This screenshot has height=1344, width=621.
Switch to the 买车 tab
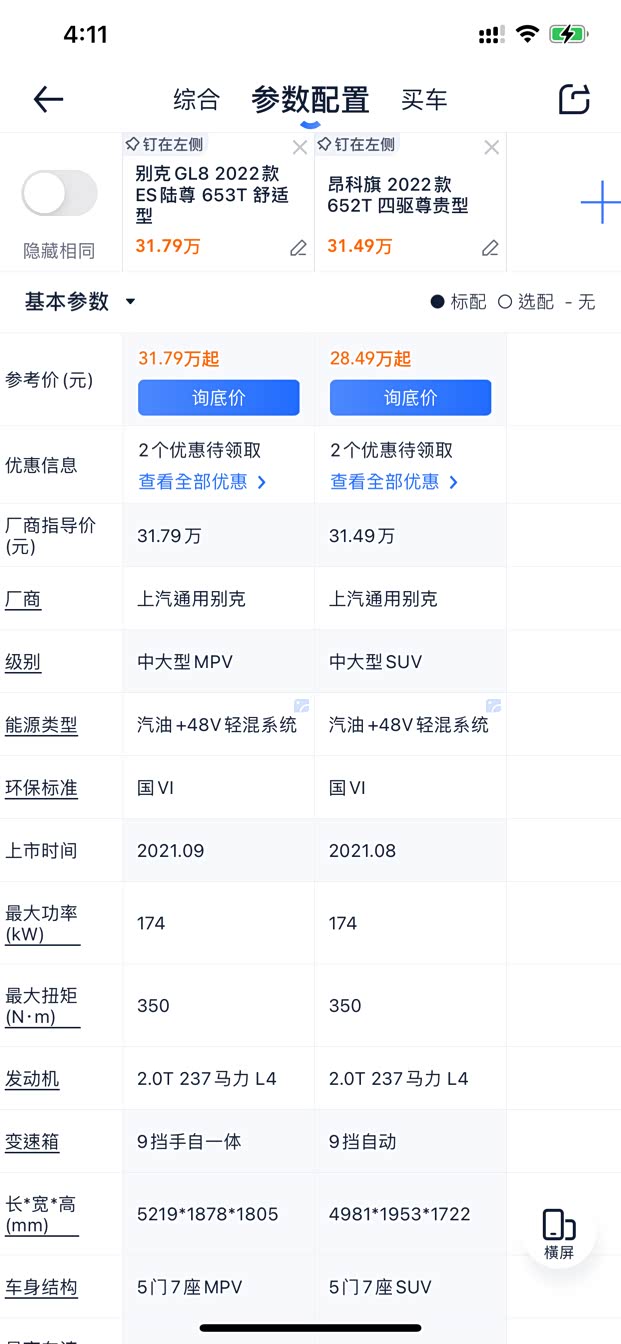point(424,99)
